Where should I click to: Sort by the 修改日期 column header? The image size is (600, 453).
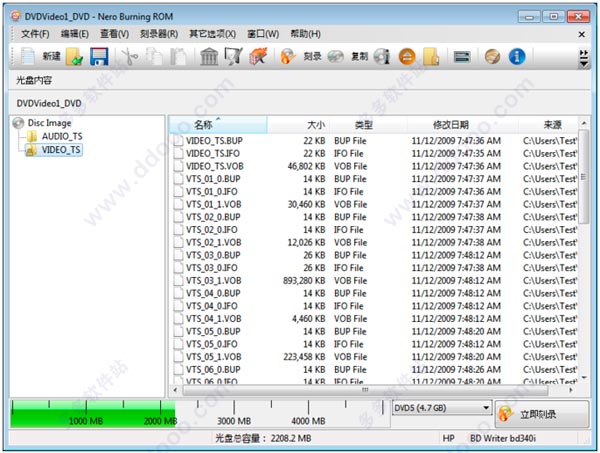463,125
